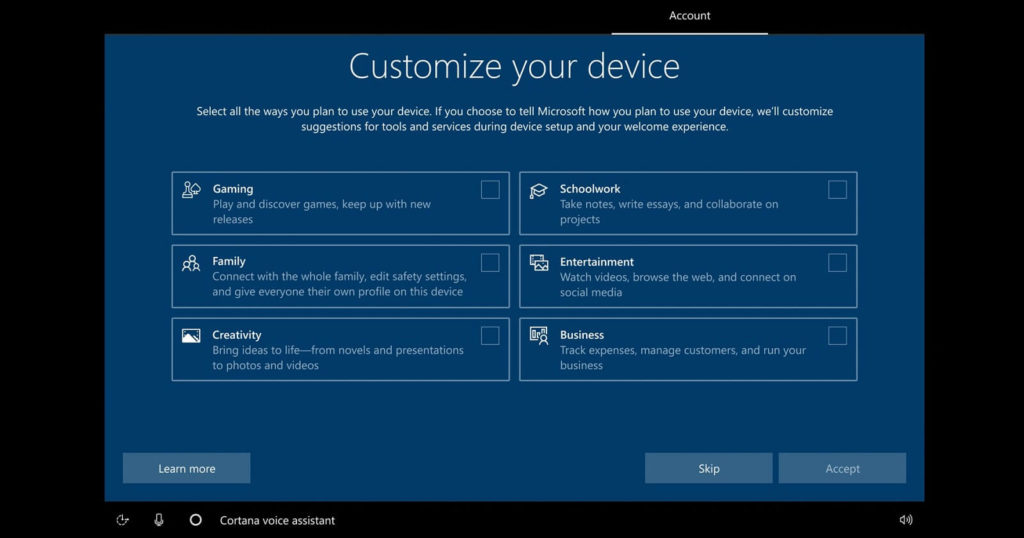Toggle the microphone icon in bottom bar
The height and width of the screenshot is (538, 1024).
click(159, 520)
